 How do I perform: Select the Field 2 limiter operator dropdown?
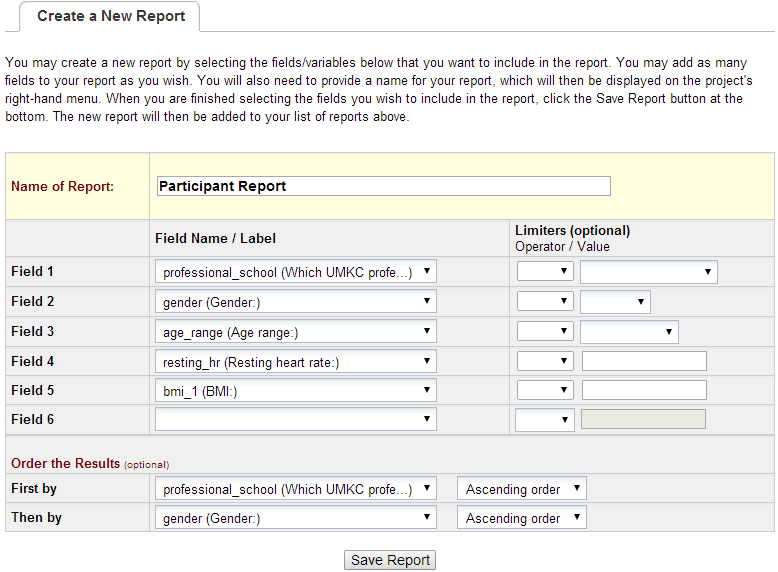545,302
